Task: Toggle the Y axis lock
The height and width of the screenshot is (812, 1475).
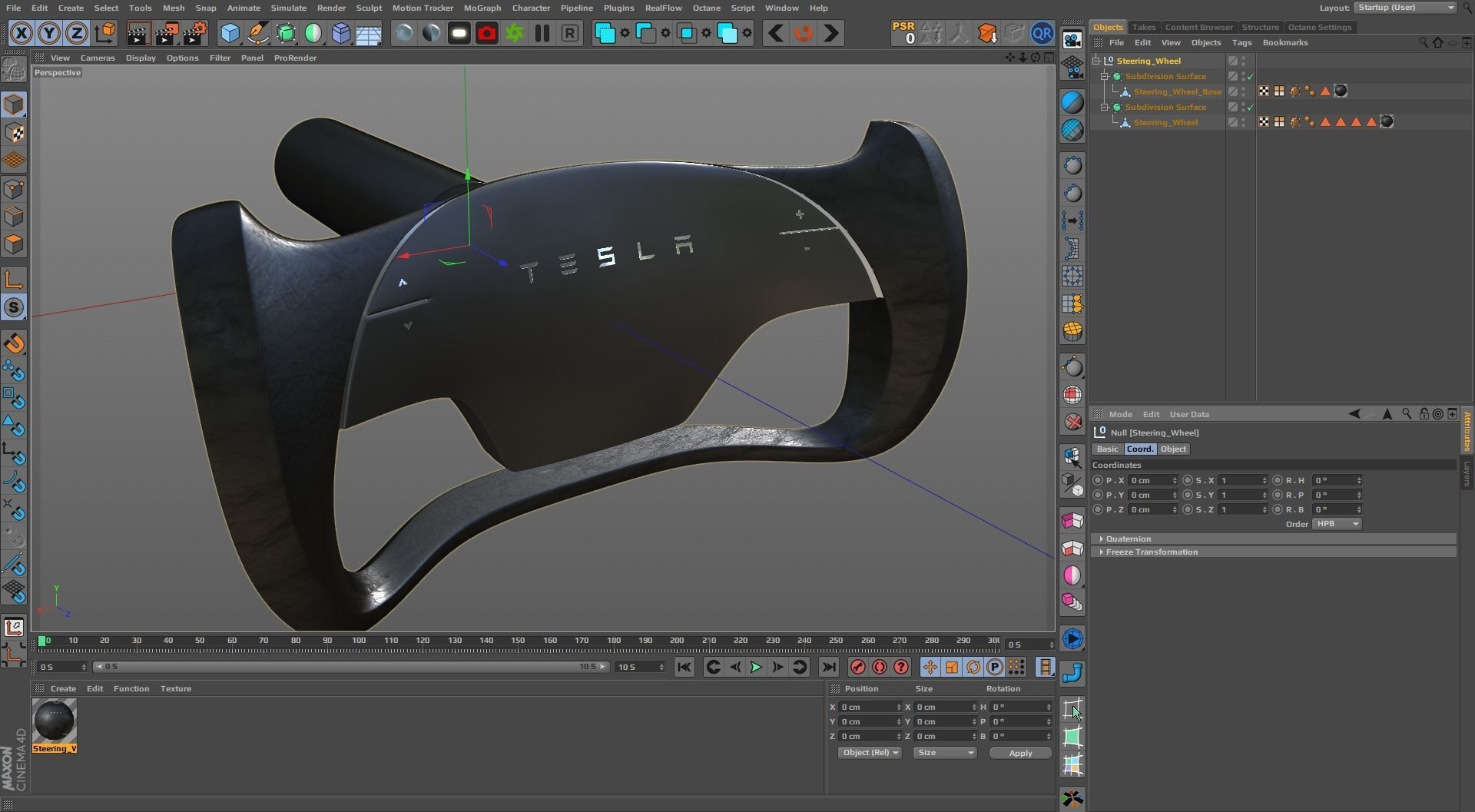Action: click(x=49, y=33)
